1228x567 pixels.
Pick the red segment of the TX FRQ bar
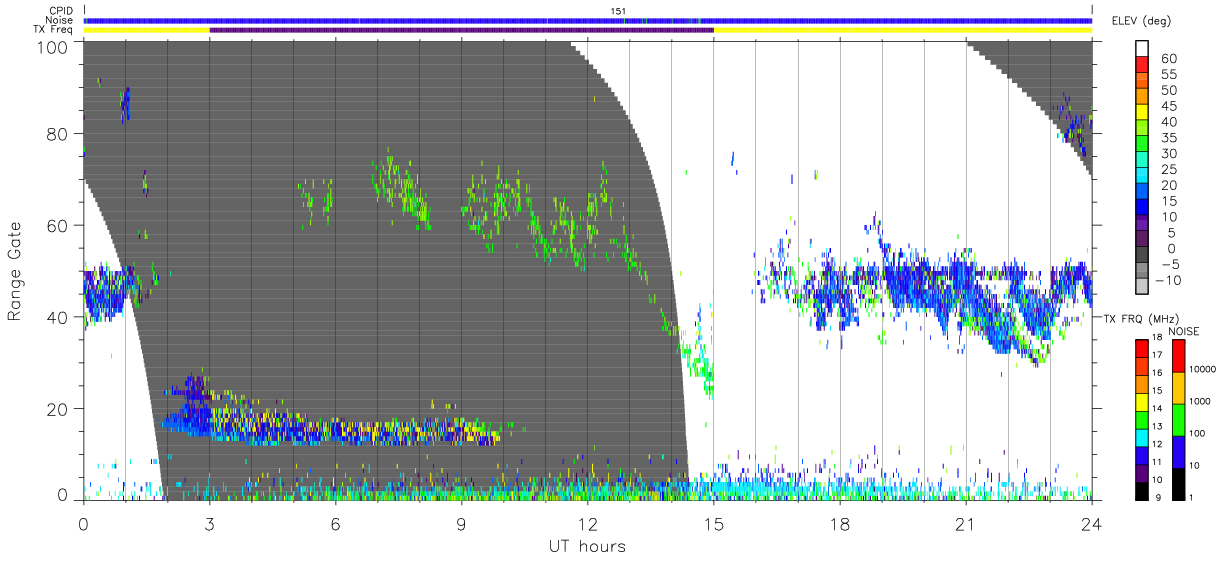point(1142,349)
